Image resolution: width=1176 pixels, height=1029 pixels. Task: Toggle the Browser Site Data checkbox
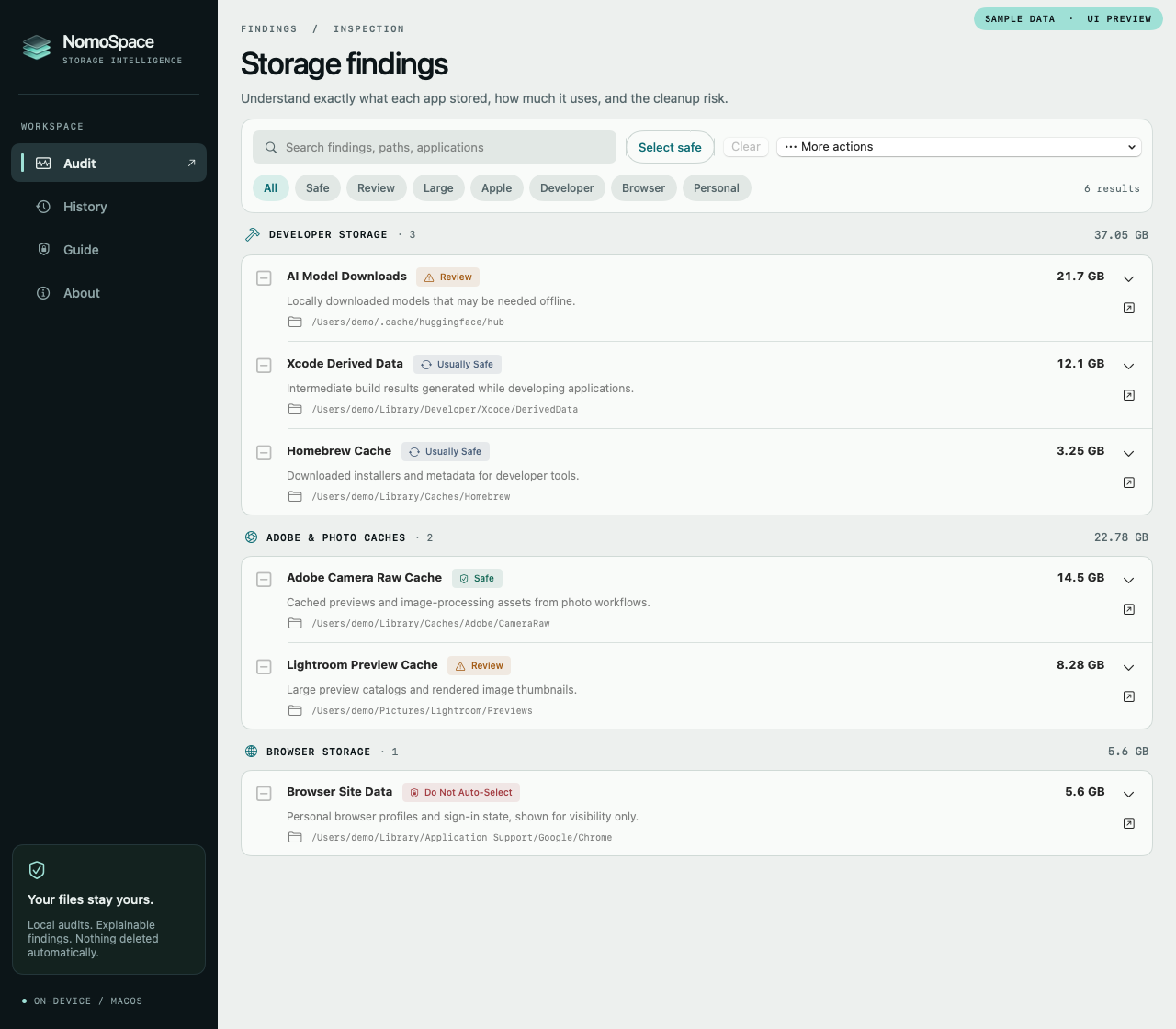(264, 793)
